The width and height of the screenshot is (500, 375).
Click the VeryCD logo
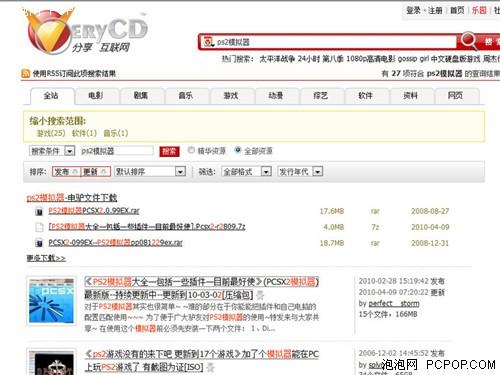click(86, 33)
